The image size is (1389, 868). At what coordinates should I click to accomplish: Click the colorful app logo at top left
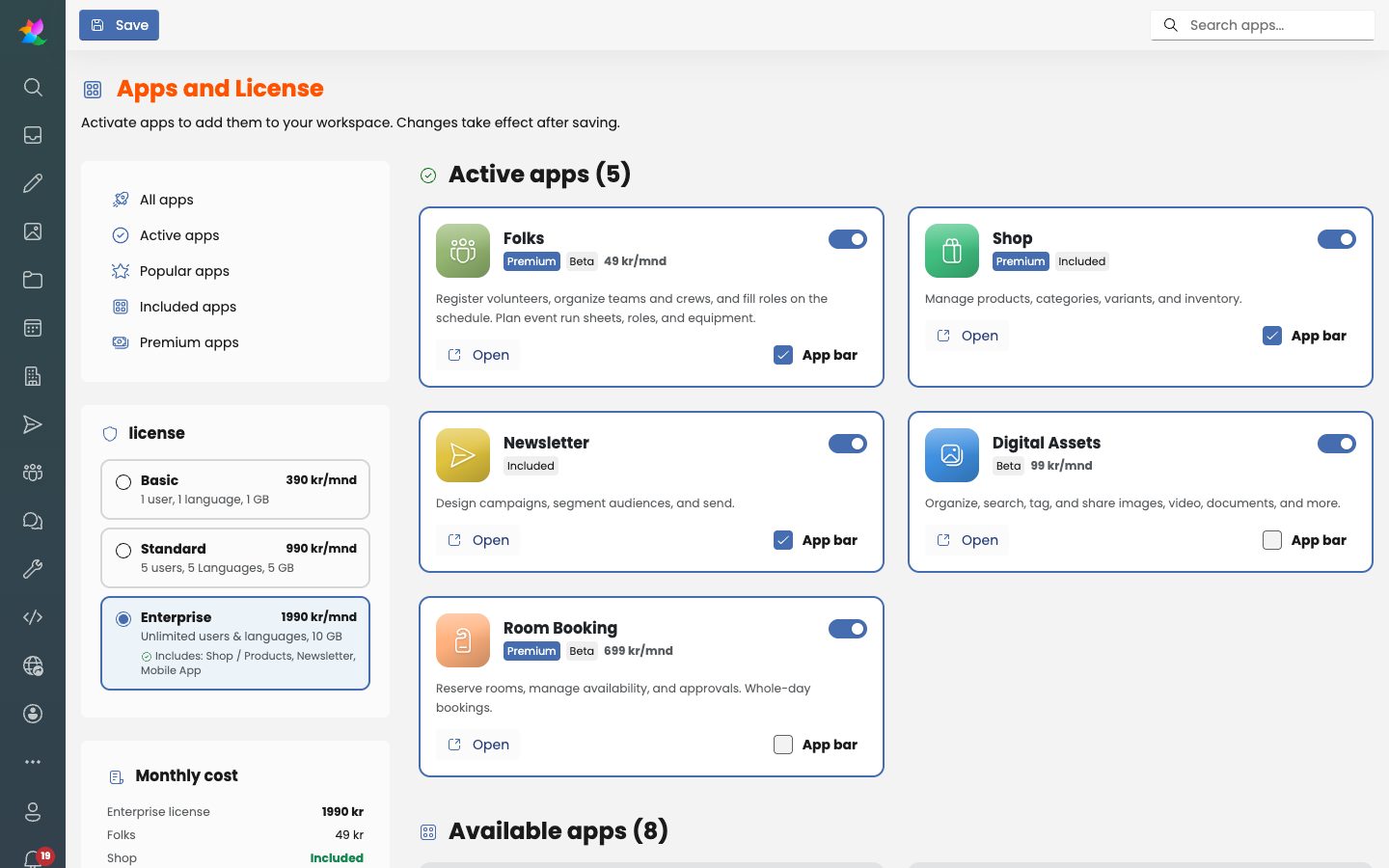[33, 31]
